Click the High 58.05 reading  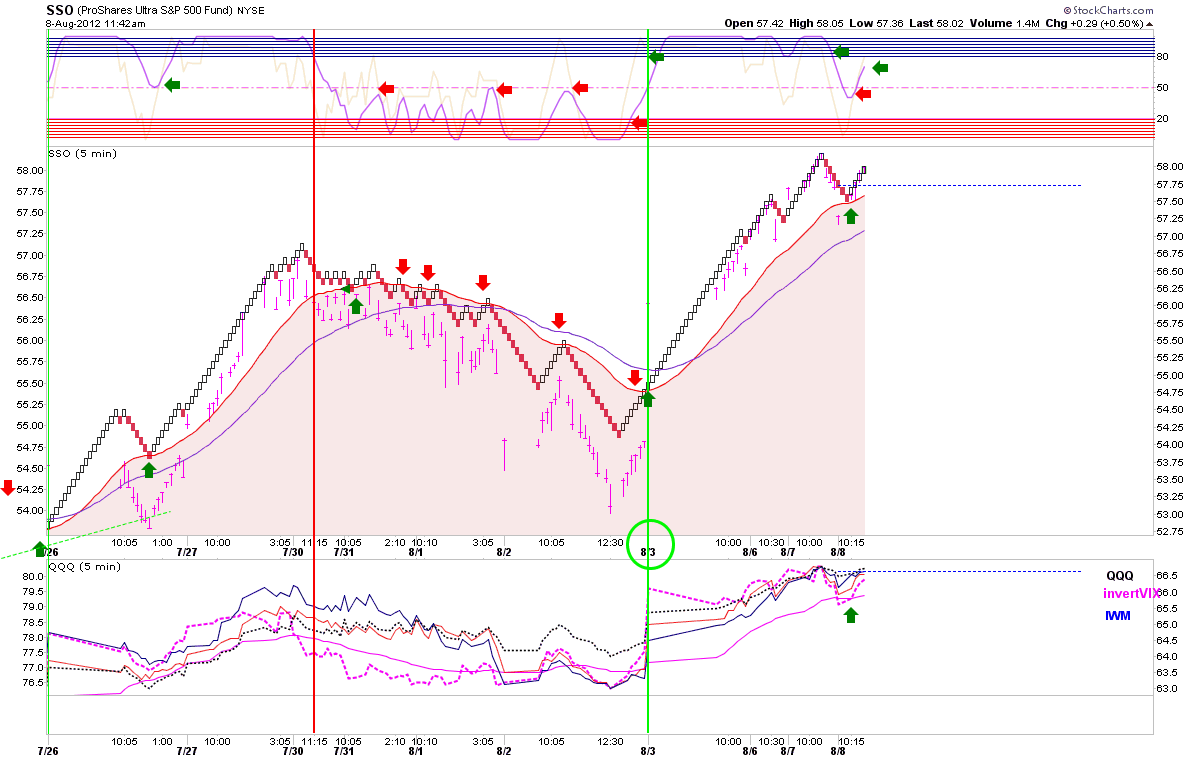tap(817, 23)
